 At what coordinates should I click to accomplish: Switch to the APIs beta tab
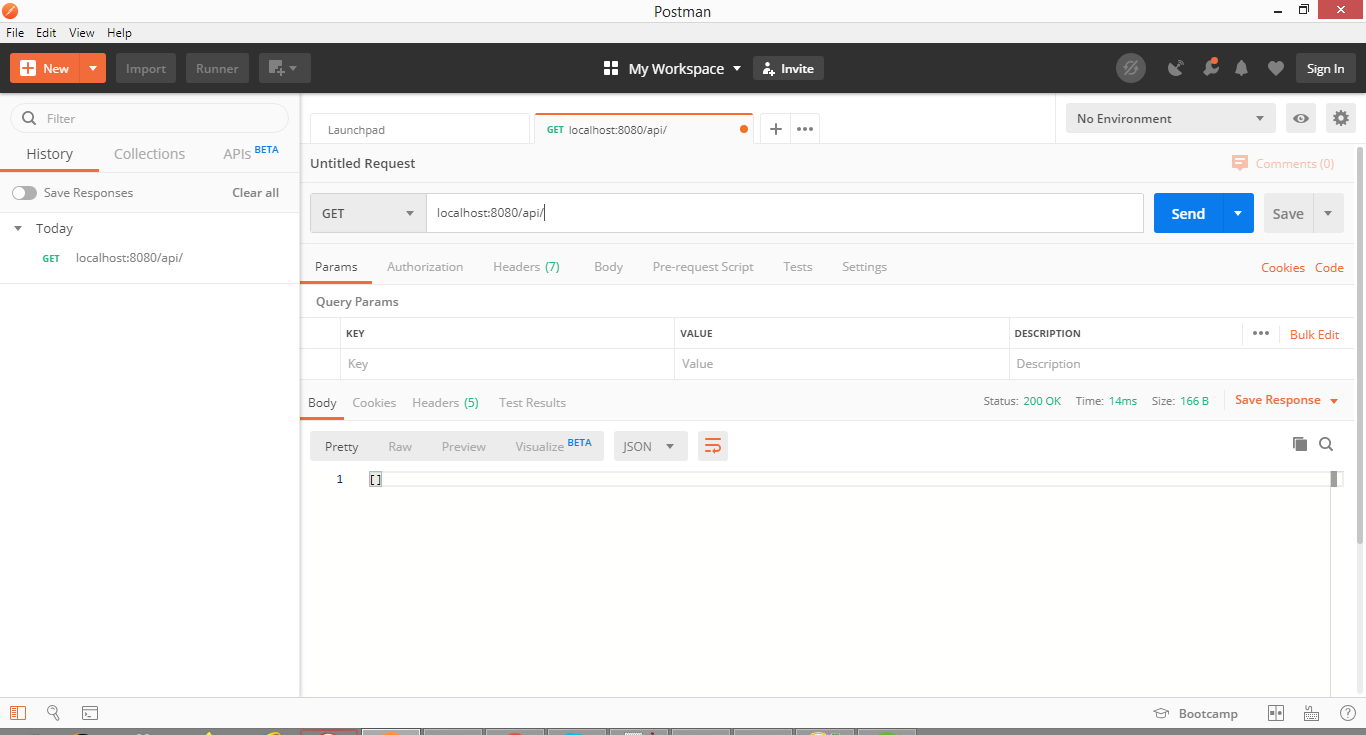[250, 153]
